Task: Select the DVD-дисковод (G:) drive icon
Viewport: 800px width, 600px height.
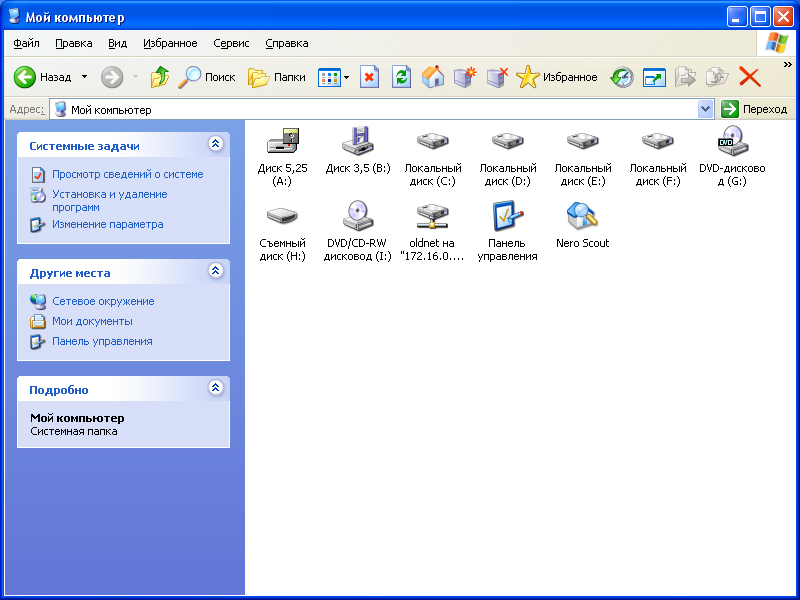Action: tap(732, 142)
